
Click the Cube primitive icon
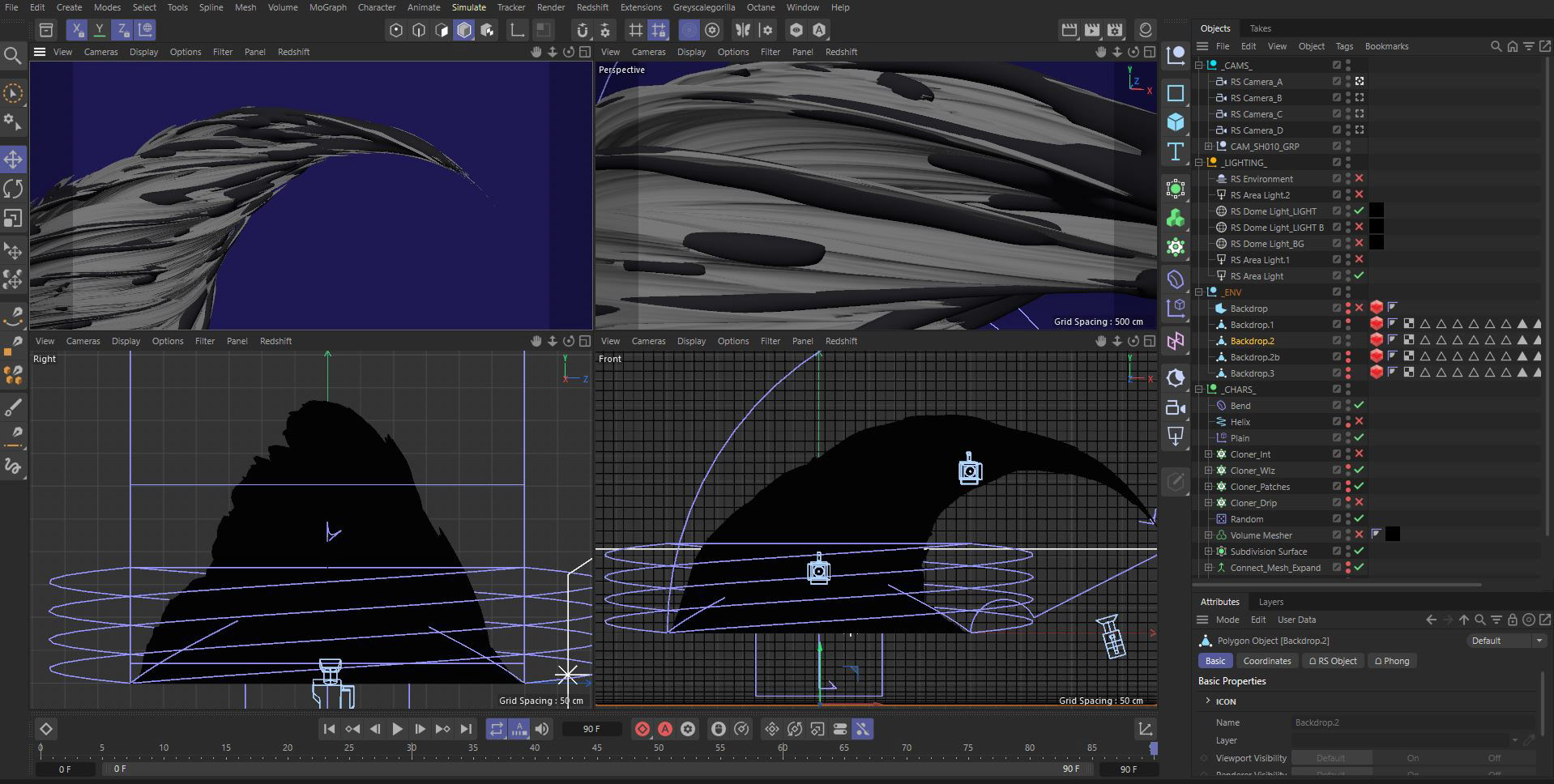pos(1176,122)
